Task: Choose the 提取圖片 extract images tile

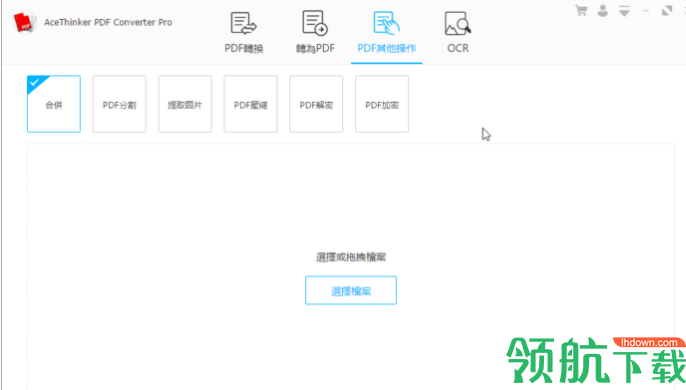Action: (185, 104)
